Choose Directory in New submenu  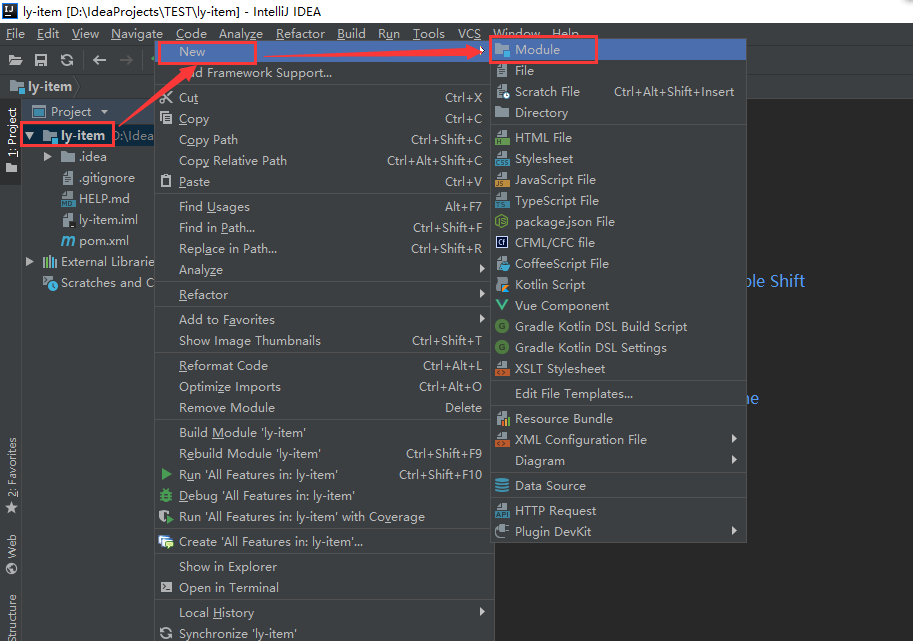(x=618, y=113)
